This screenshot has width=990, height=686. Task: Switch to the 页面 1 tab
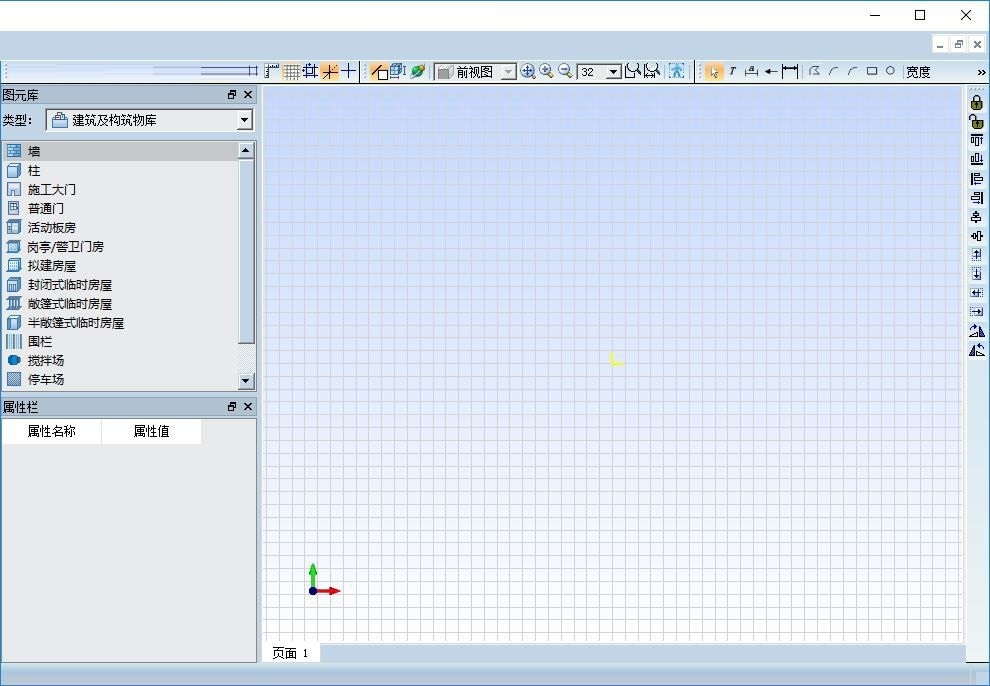[290, 653]
